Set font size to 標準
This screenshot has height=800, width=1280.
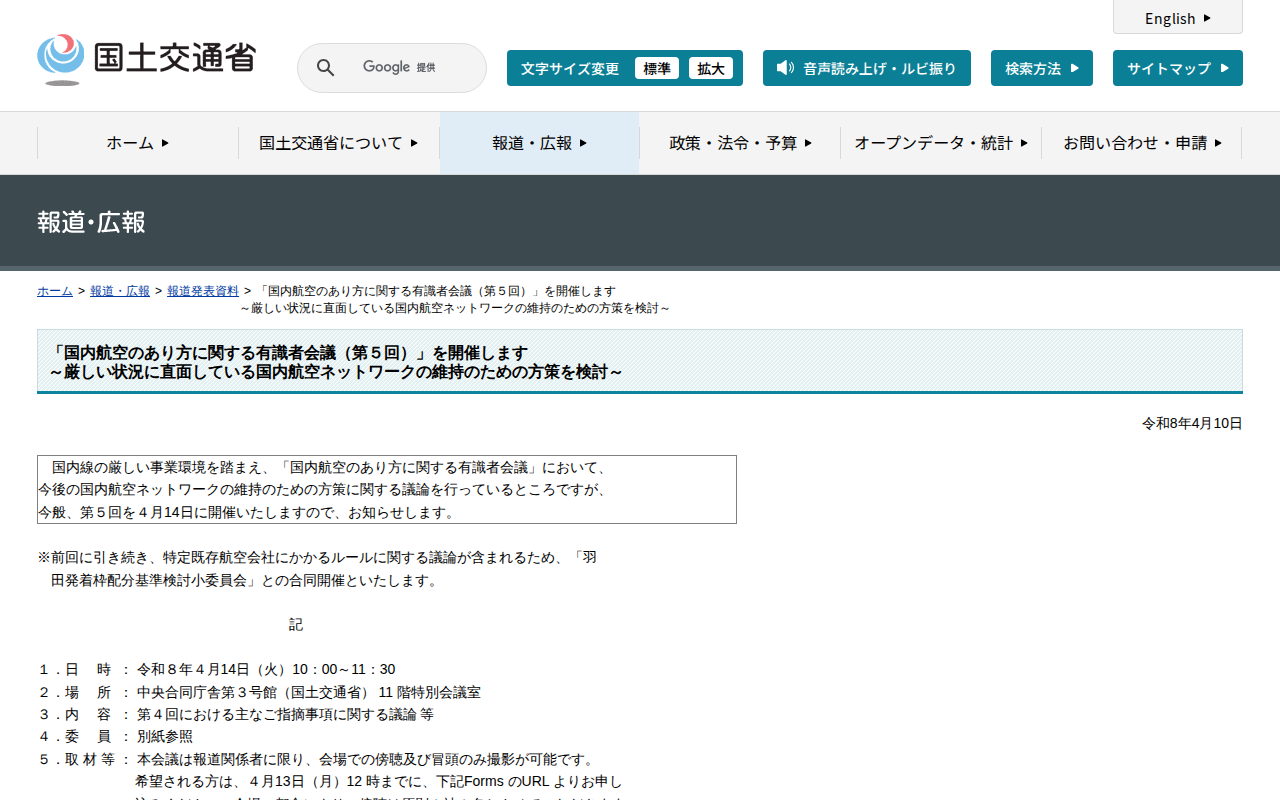pyautogui.click(x=657, y=68)
